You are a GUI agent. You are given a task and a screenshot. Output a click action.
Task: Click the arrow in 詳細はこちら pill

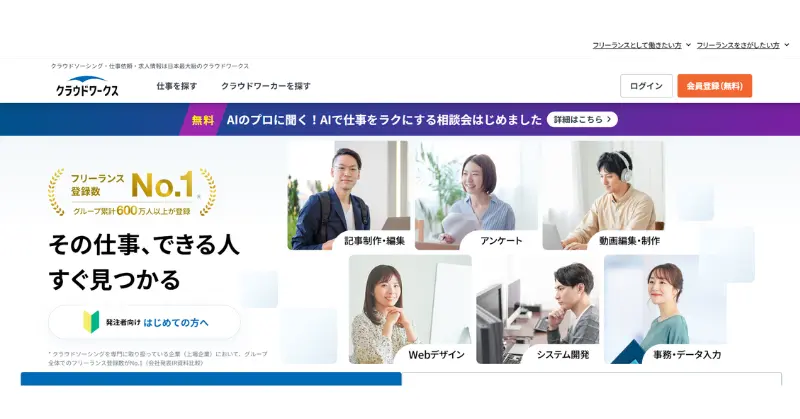click(x=608, y=119)
